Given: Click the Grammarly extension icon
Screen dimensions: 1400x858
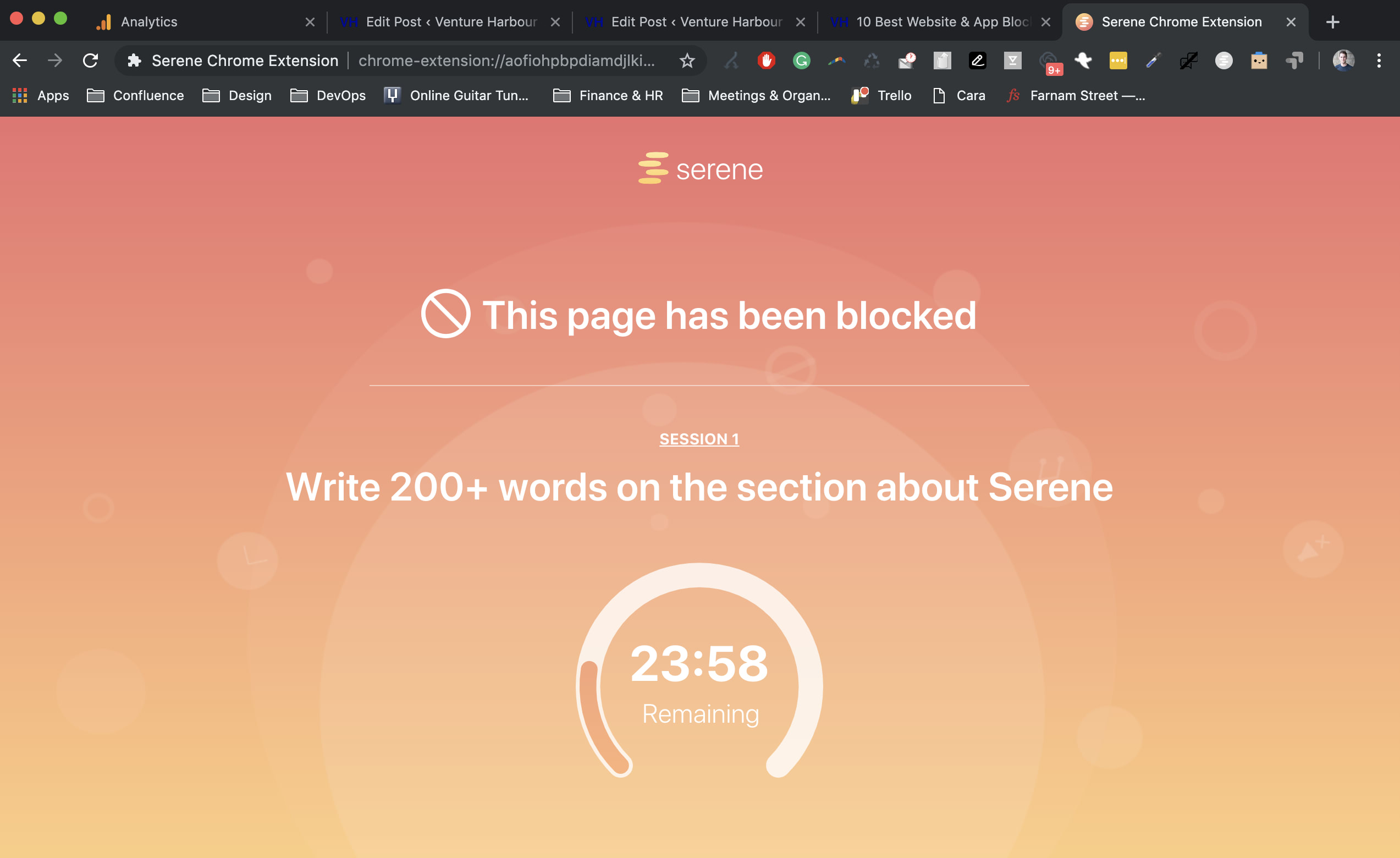Looking at the screenshot, I should [800, 62].
